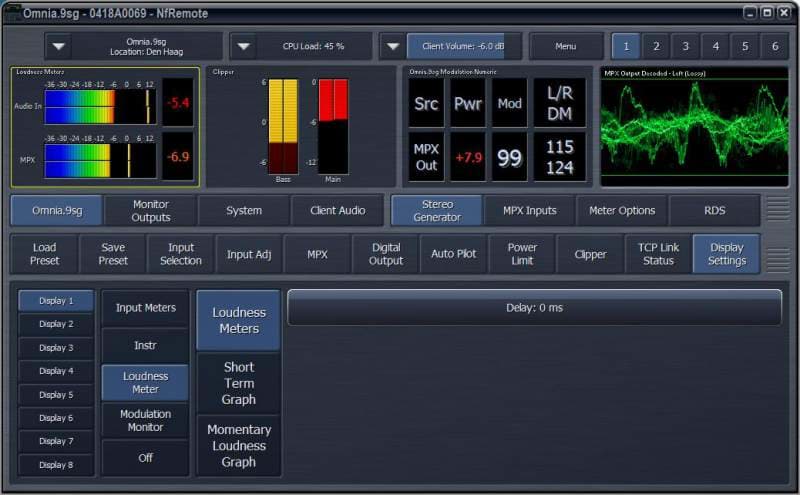Open the RDS tab
This screenshot has height=495, width=800.
coord(714,211)
